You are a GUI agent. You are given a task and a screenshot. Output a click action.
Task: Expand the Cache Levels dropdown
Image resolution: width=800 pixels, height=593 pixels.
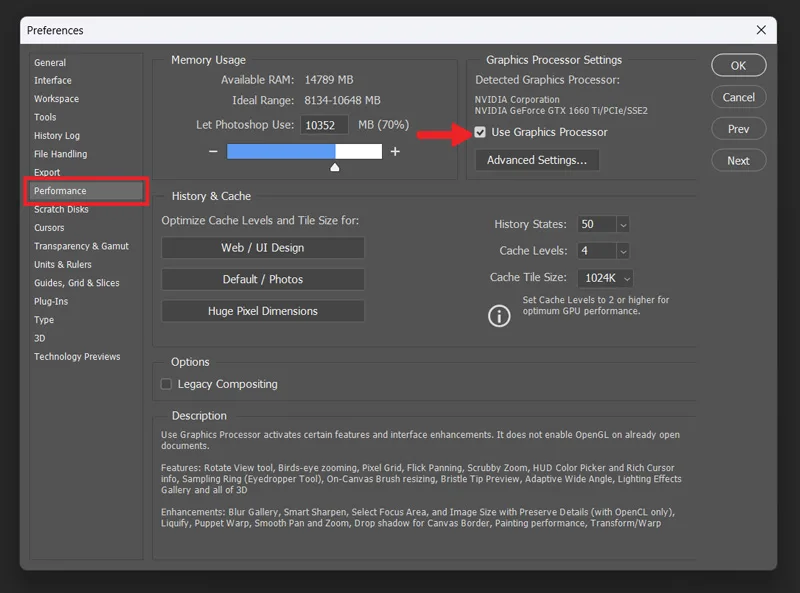(622, 251)
